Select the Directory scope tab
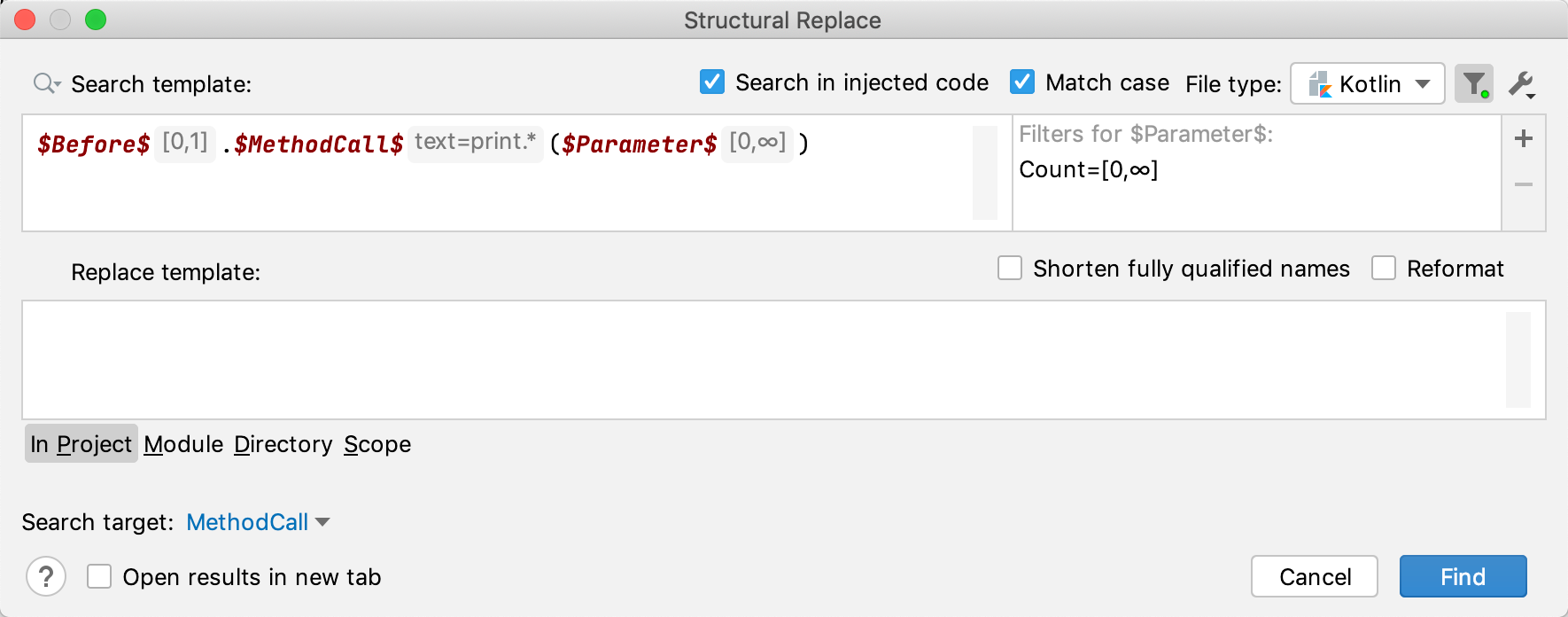Screen dimensions: 1568x617 click(283, 444)
